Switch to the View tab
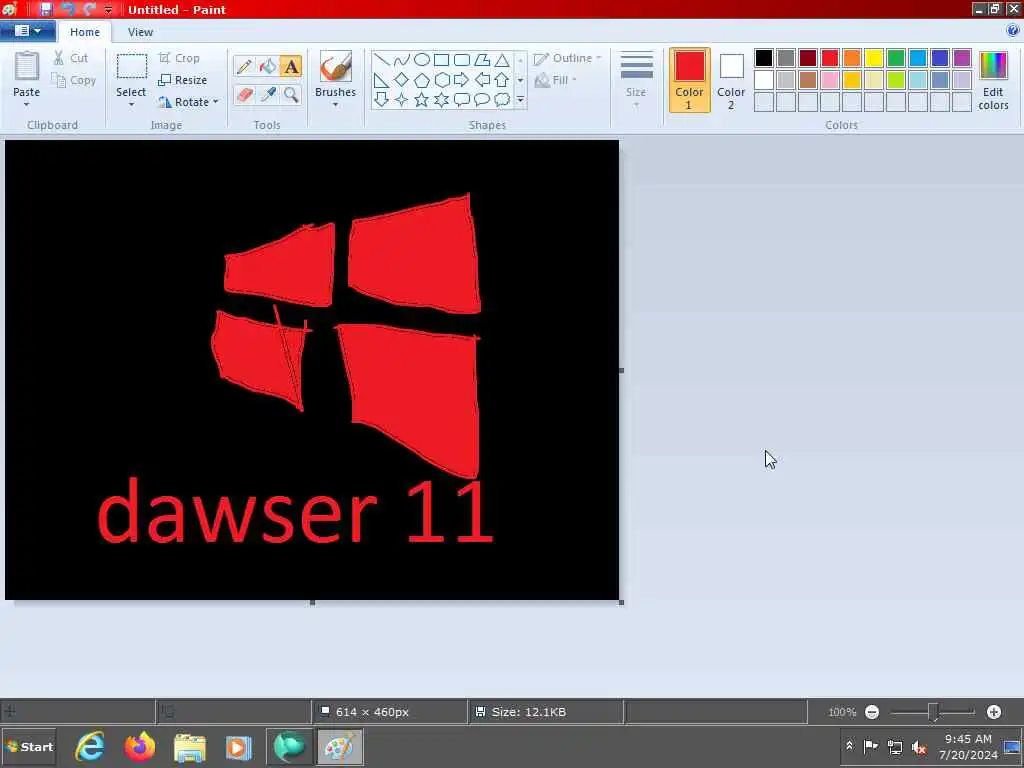 tap(140, 31)
